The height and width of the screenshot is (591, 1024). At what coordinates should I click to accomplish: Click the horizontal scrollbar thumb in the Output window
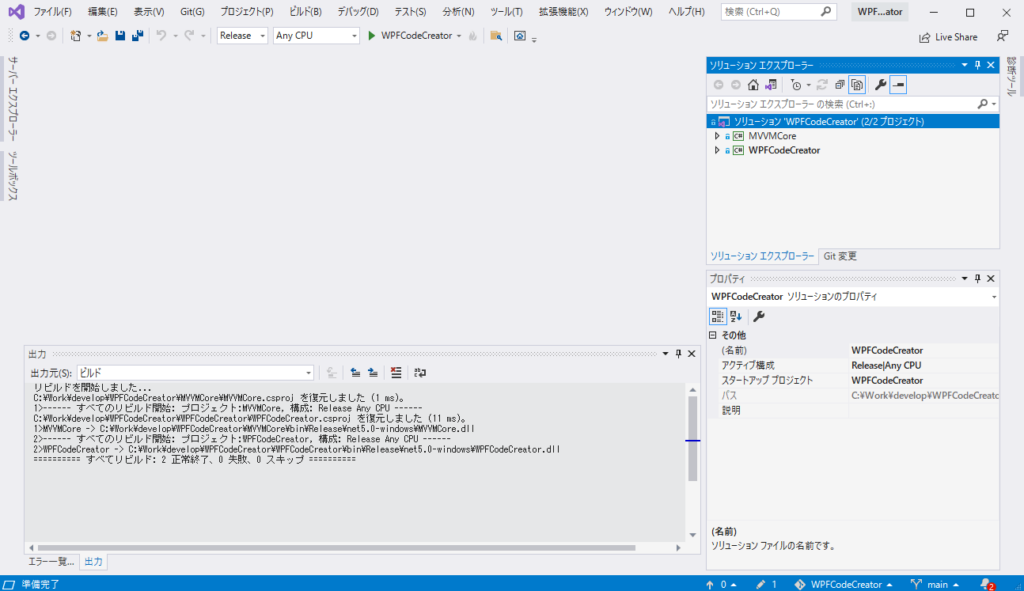click(336, 547)
